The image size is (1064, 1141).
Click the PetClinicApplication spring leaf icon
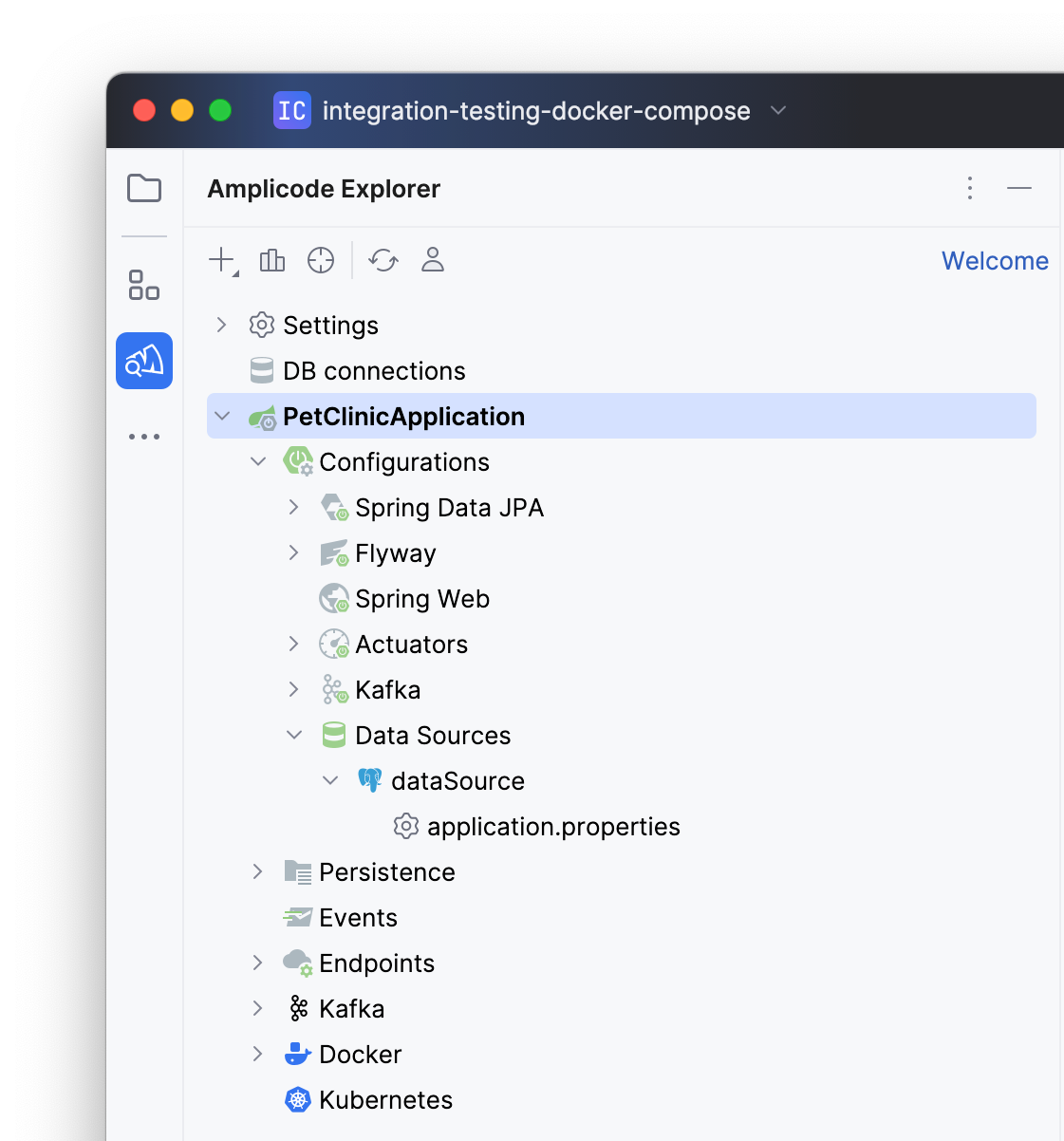(262, 417)
